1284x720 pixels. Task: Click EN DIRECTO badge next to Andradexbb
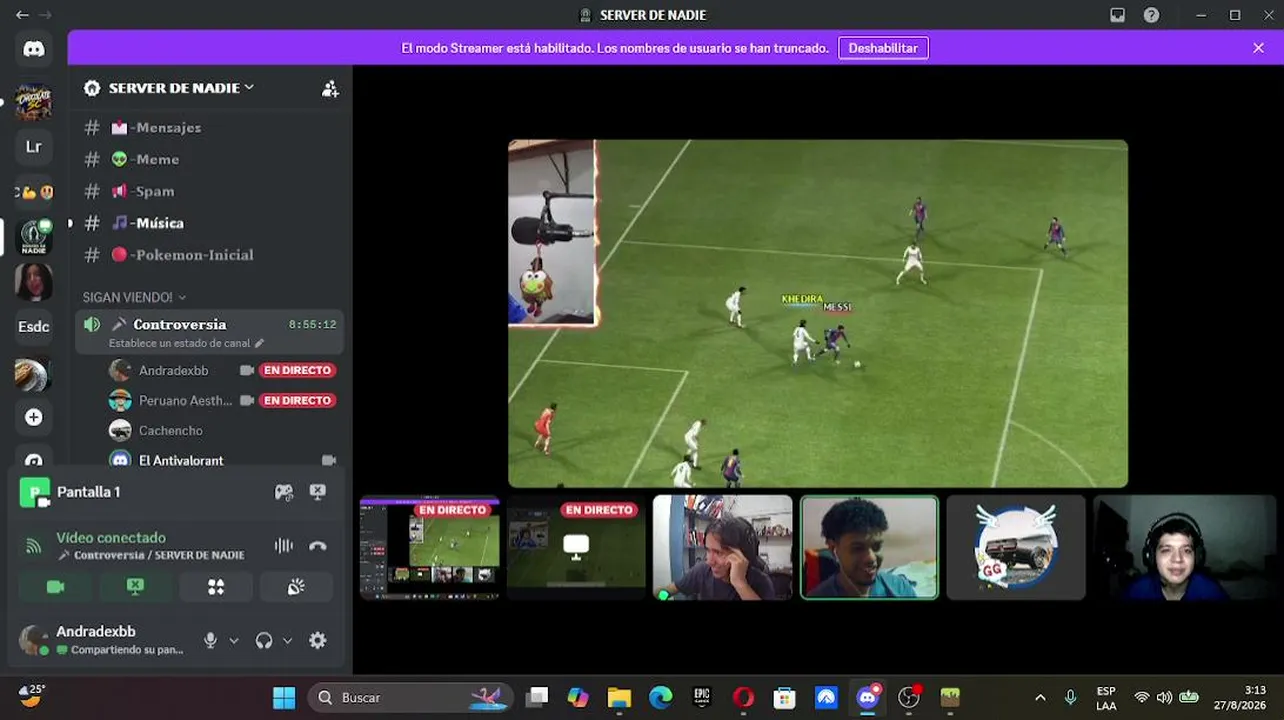coord(297,370)
